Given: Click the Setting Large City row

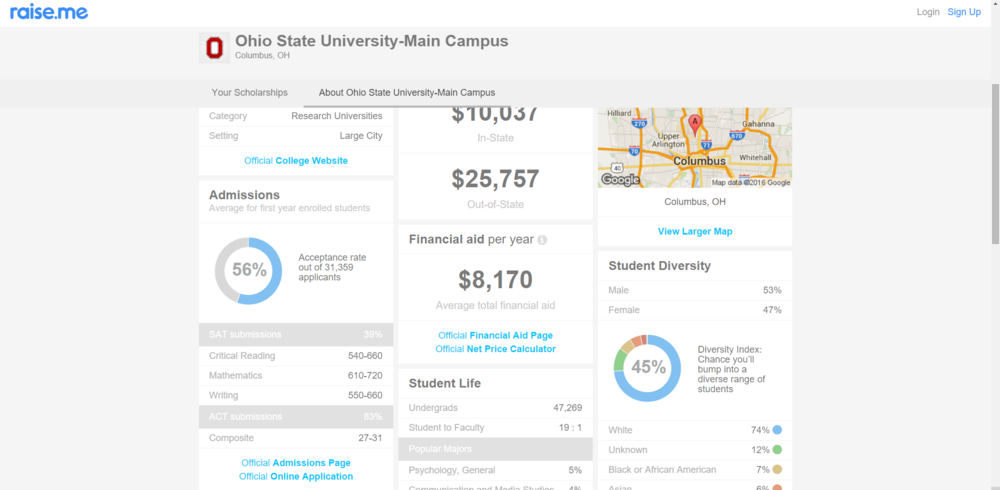Looking at the screenshot, I should (x=296, y=136).
